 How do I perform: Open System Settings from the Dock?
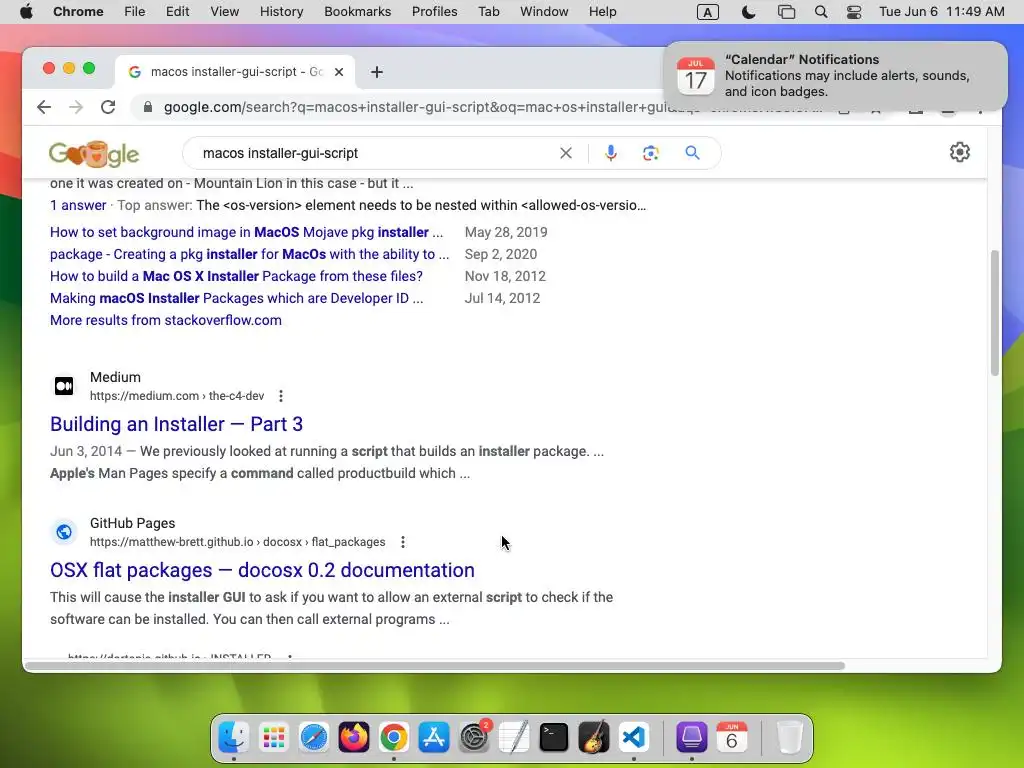[x=474, y=738]
